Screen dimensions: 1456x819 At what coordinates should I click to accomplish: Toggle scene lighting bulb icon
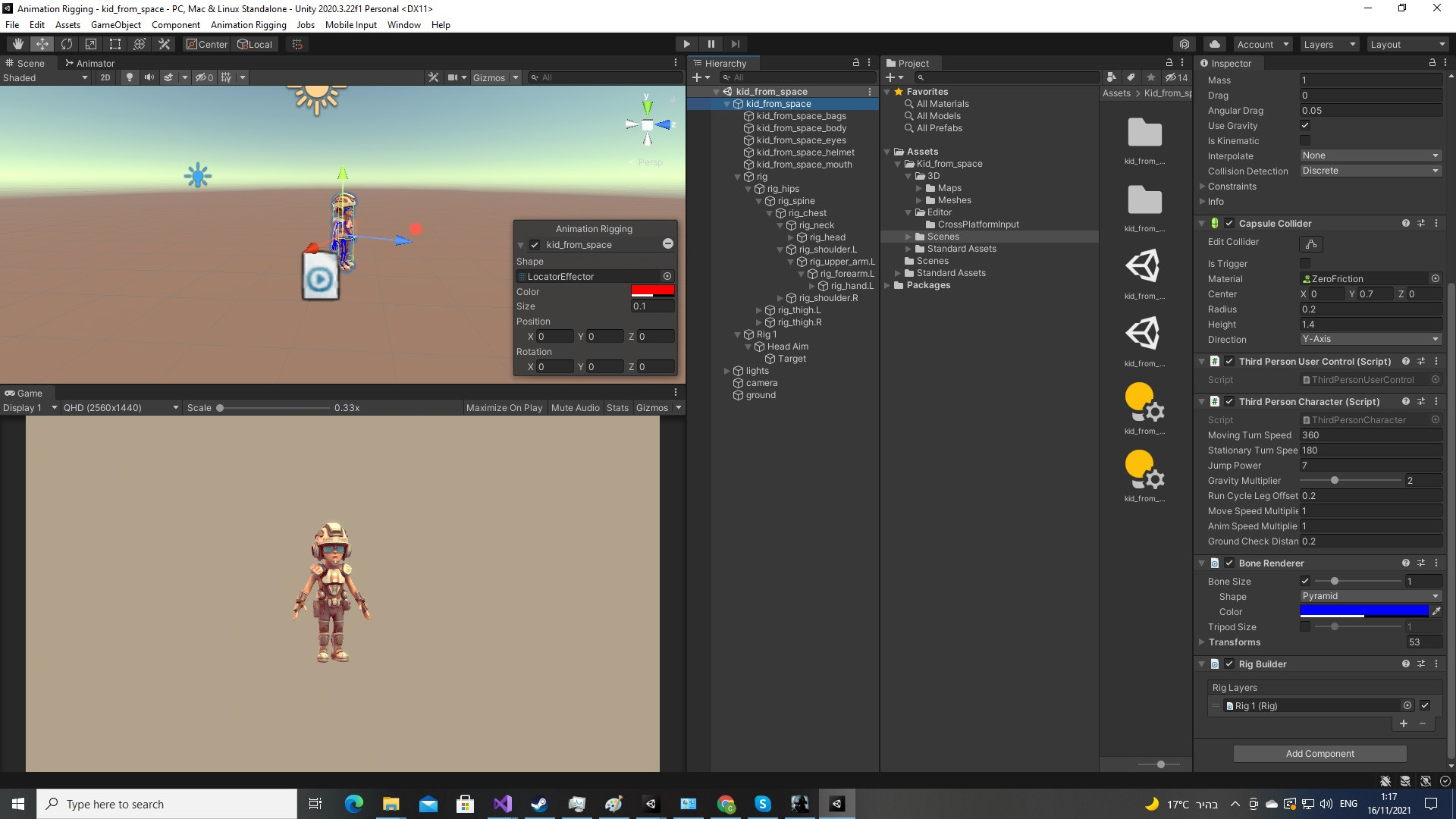pos(130,77)
